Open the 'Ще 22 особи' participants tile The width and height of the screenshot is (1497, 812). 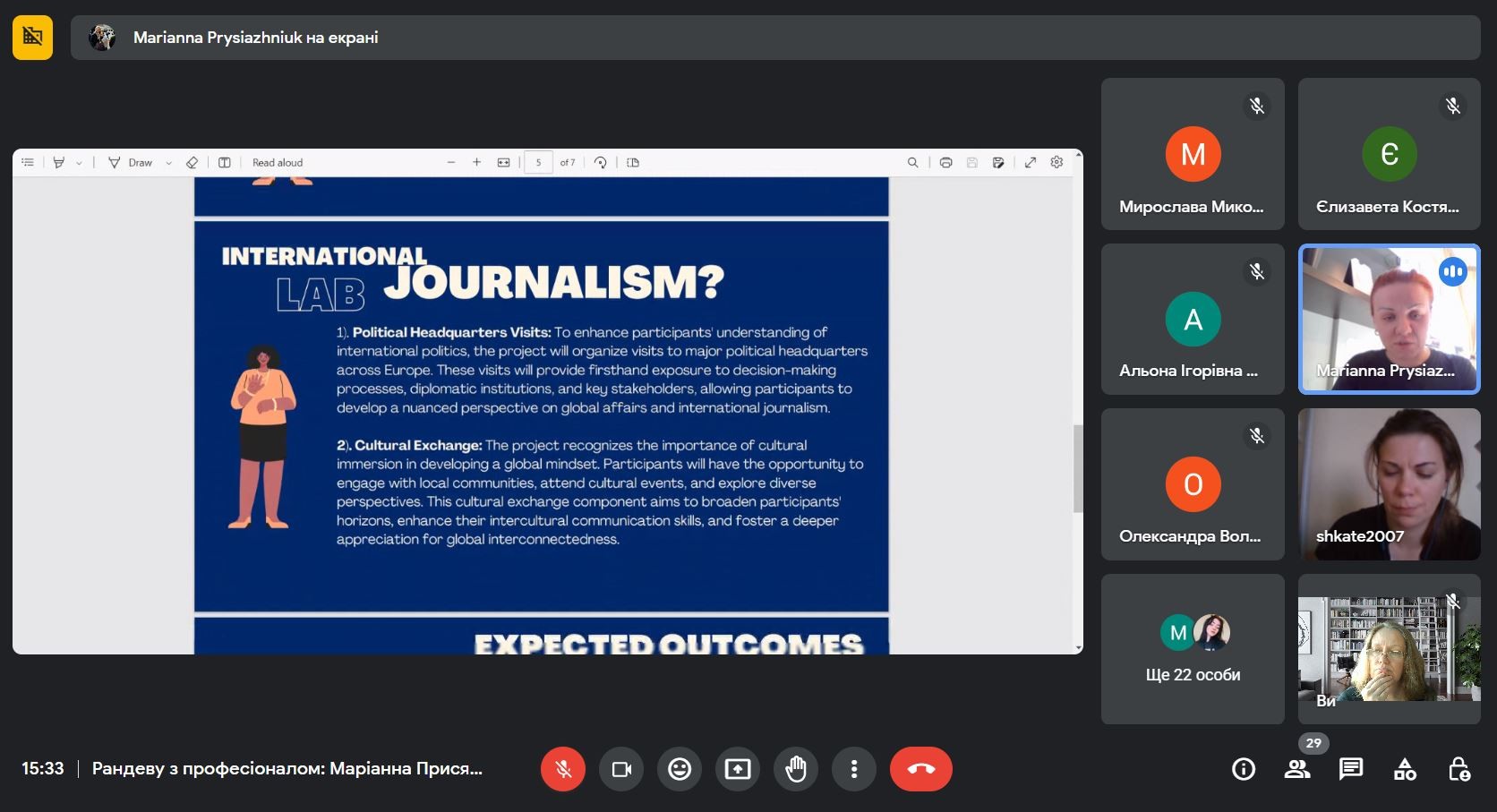coord(1193,649)
